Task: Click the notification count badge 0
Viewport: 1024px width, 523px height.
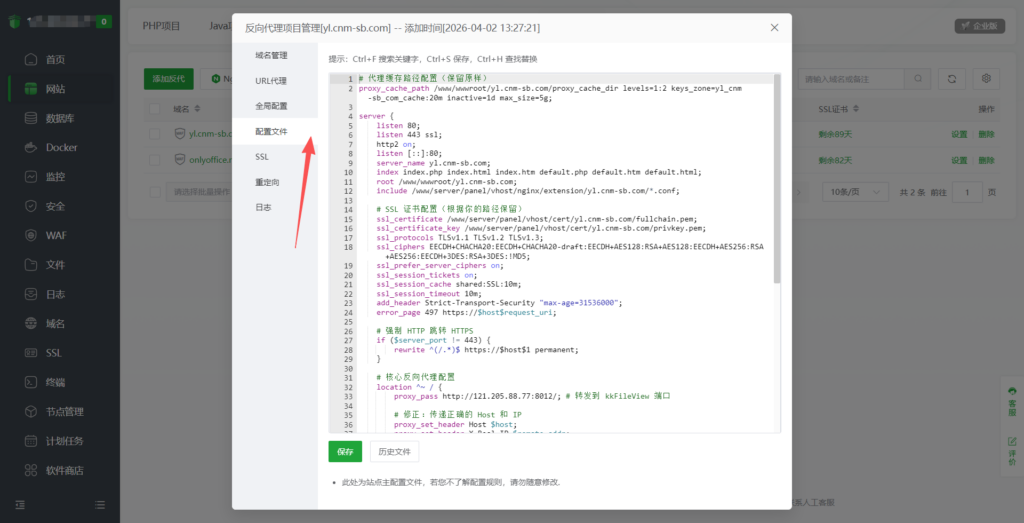Action: pos(103,22)
